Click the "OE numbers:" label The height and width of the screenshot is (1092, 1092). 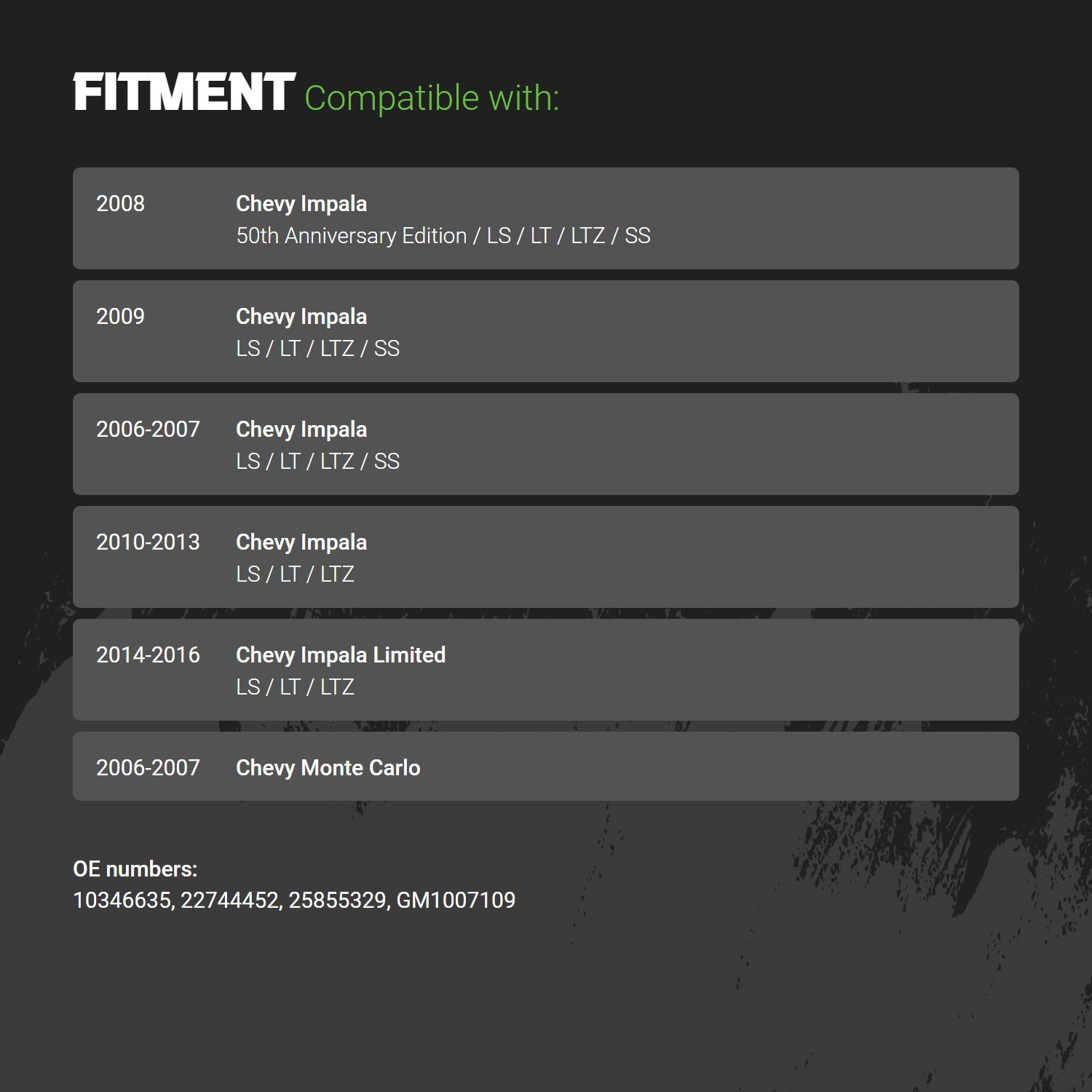[x=135, y=869]
